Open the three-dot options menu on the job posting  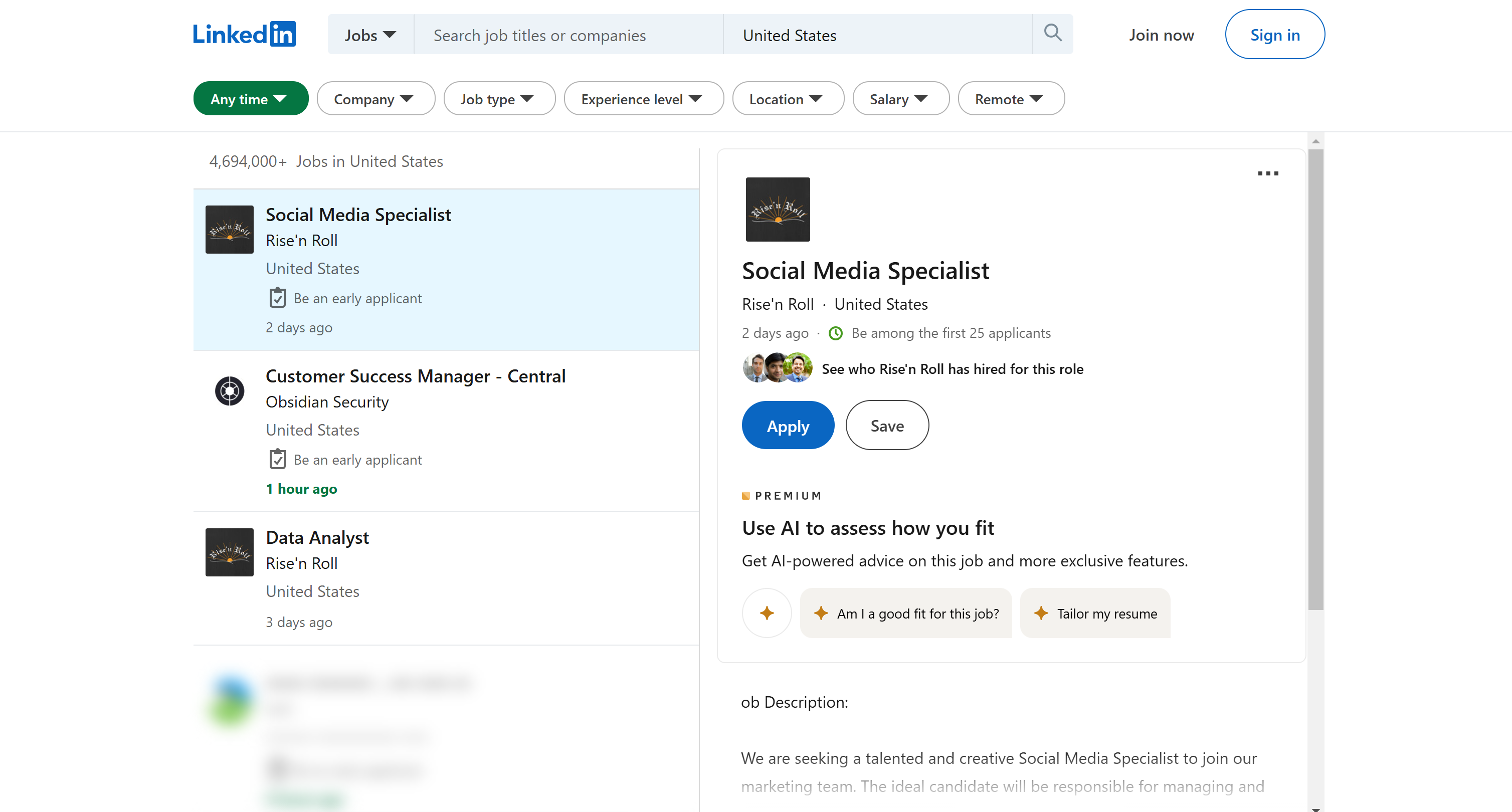click(x=1268, y=173)
